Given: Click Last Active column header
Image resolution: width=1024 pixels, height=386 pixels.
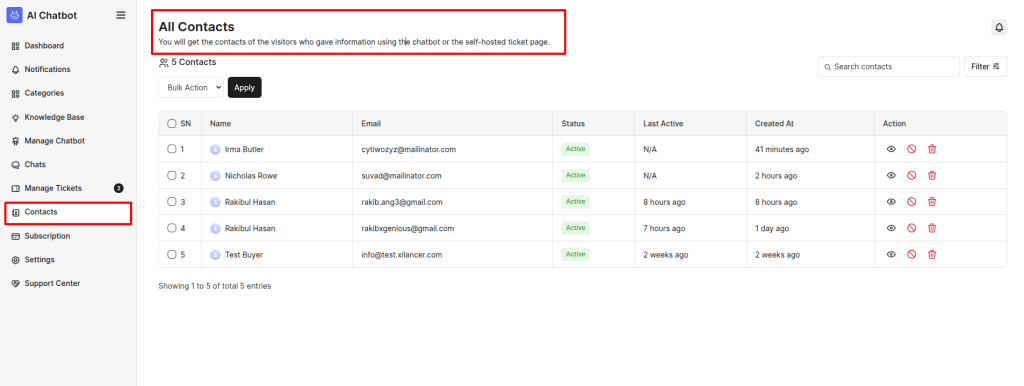Looking at the screenshot, I should [x=663, y=123].
